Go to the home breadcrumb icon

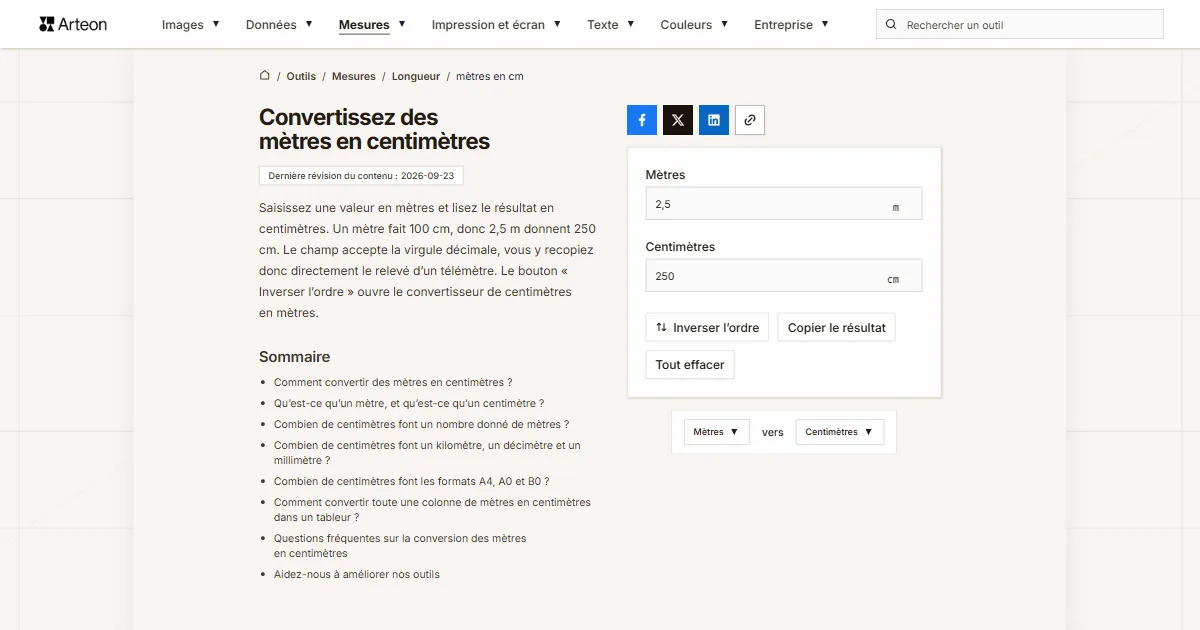point(265,76)
